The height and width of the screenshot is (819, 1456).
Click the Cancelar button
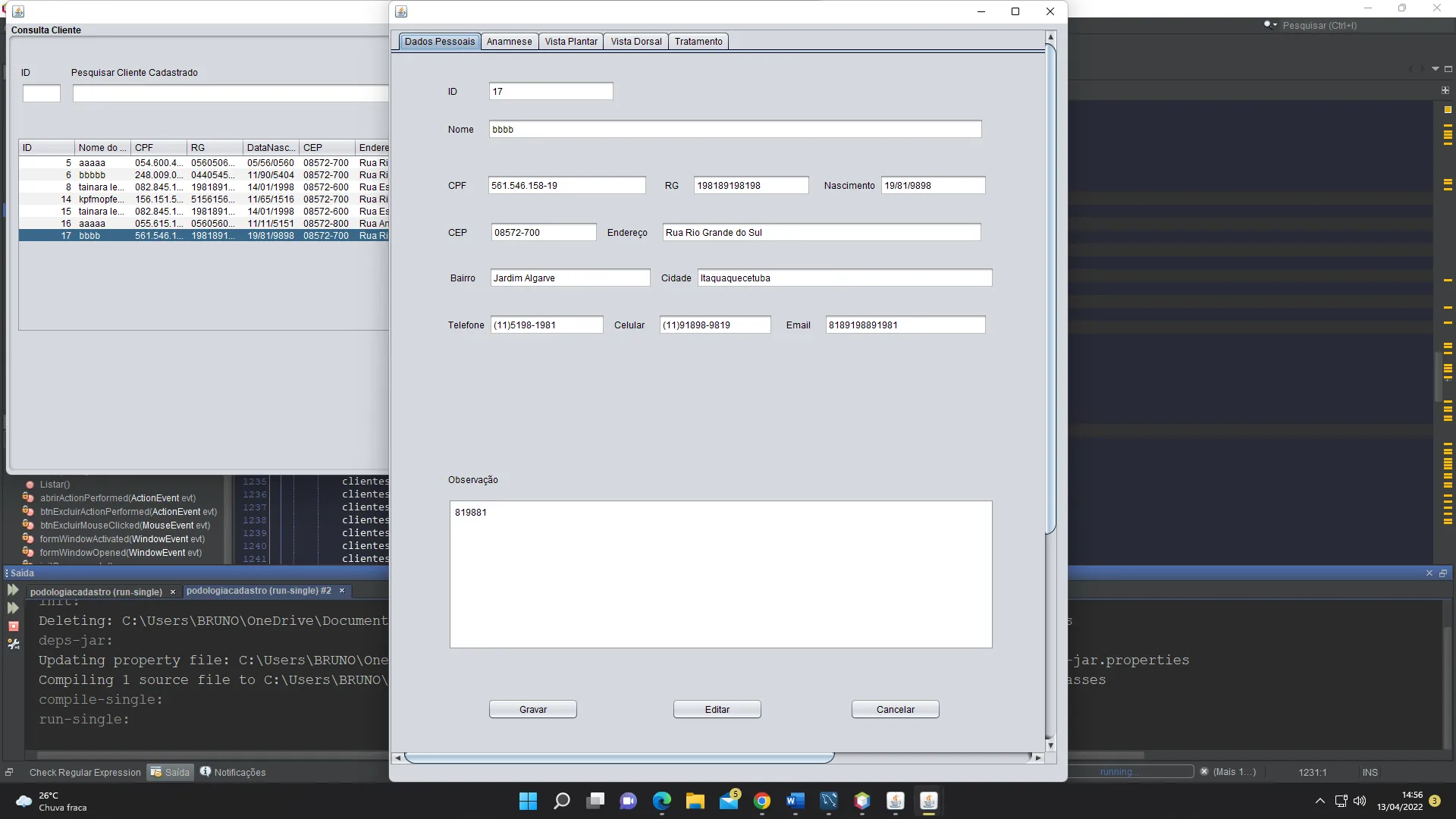(895, 710)
